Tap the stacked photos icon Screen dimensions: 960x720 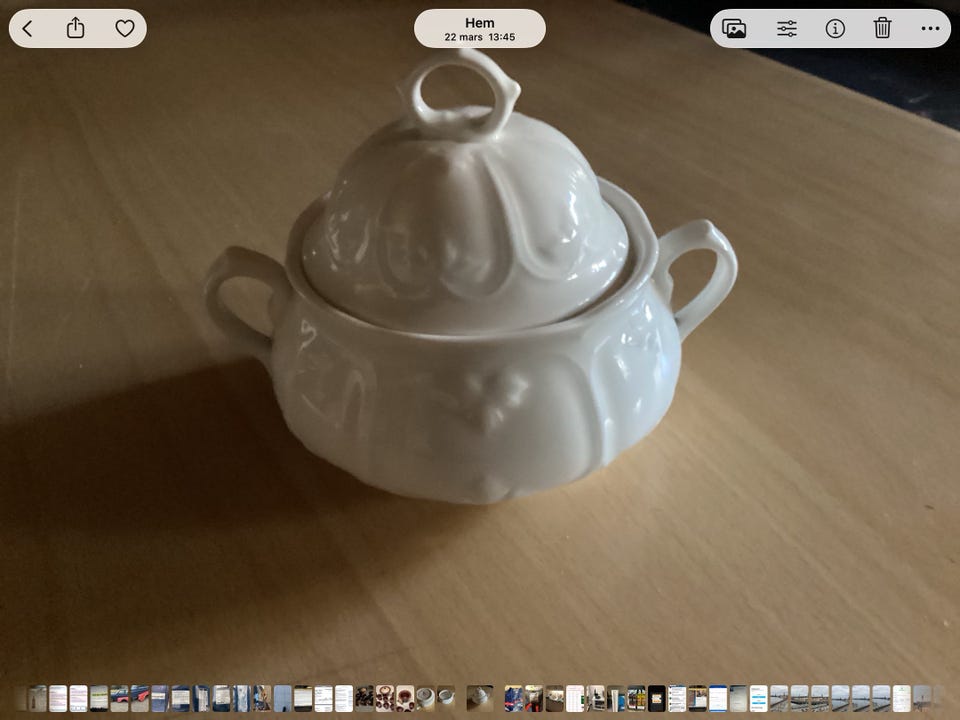(x=734, y=29)
